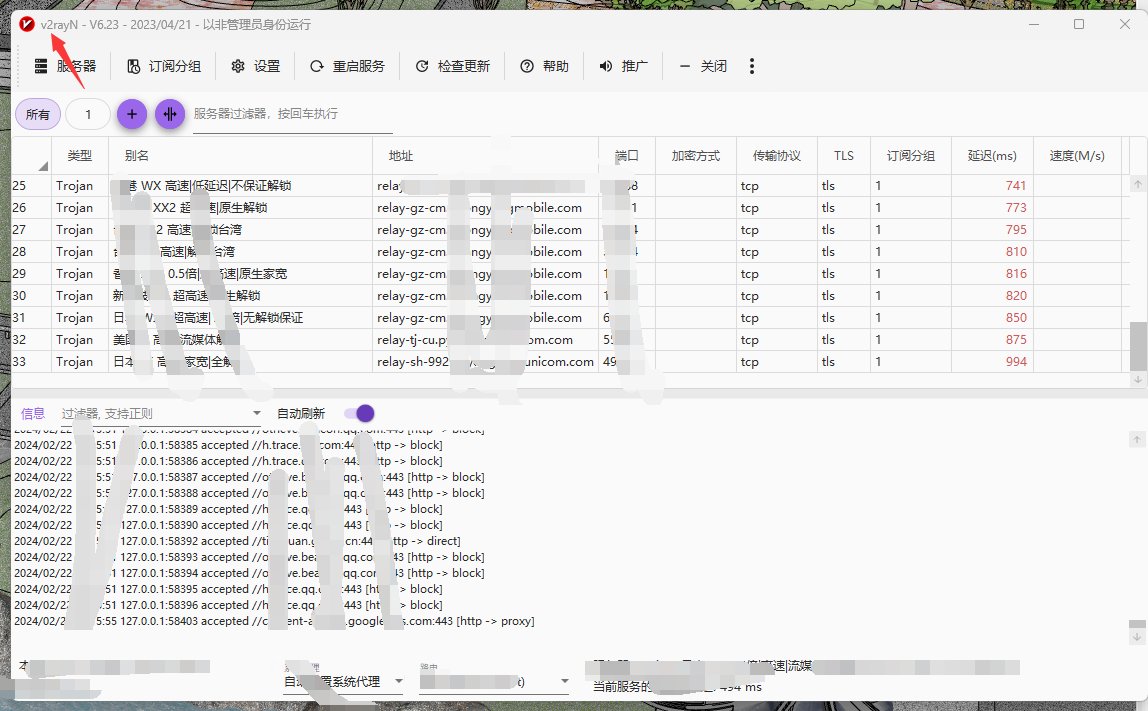Select the subscription group tab 1
1148x711 pixels.
[88, 114]
